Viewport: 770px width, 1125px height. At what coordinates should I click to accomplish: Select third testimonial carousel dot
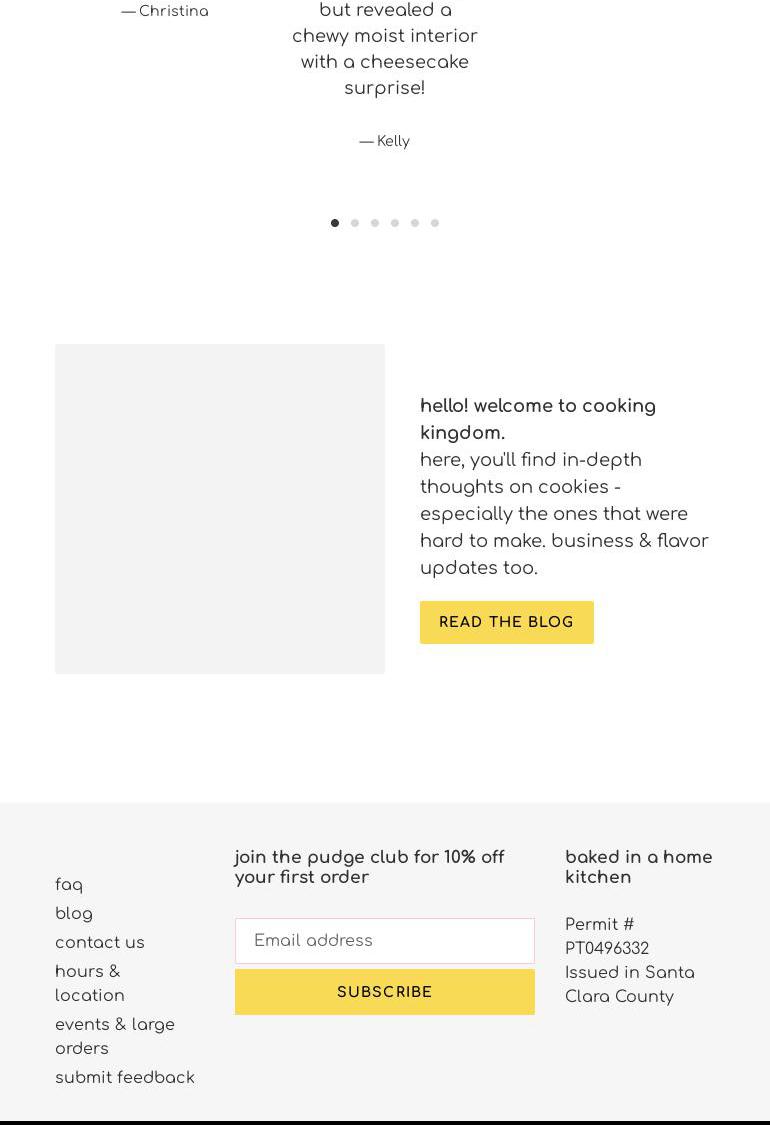click(x=375, y=223)
